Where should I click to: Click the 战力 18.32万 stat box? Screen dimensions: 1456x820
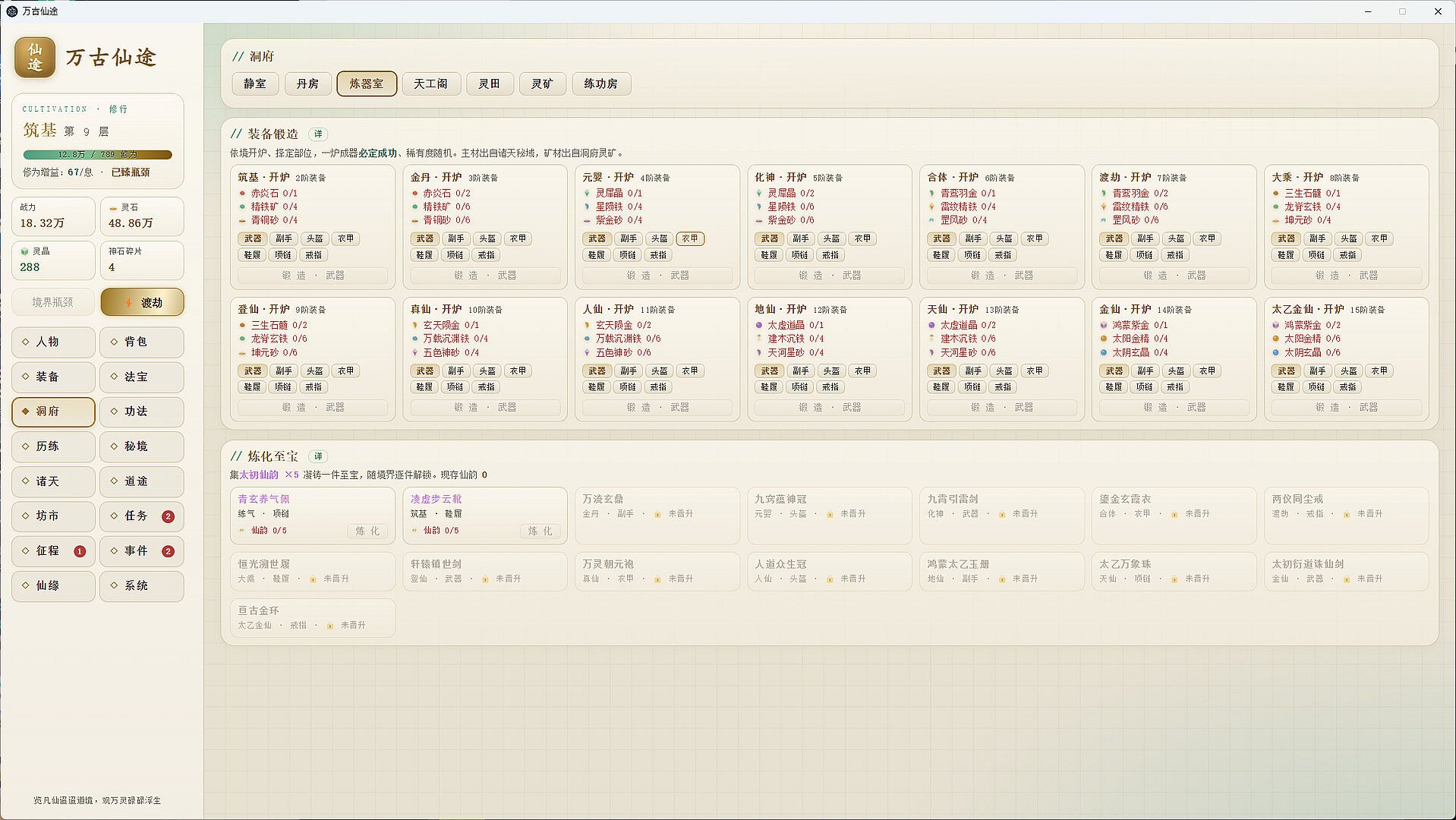click(53, 216)
